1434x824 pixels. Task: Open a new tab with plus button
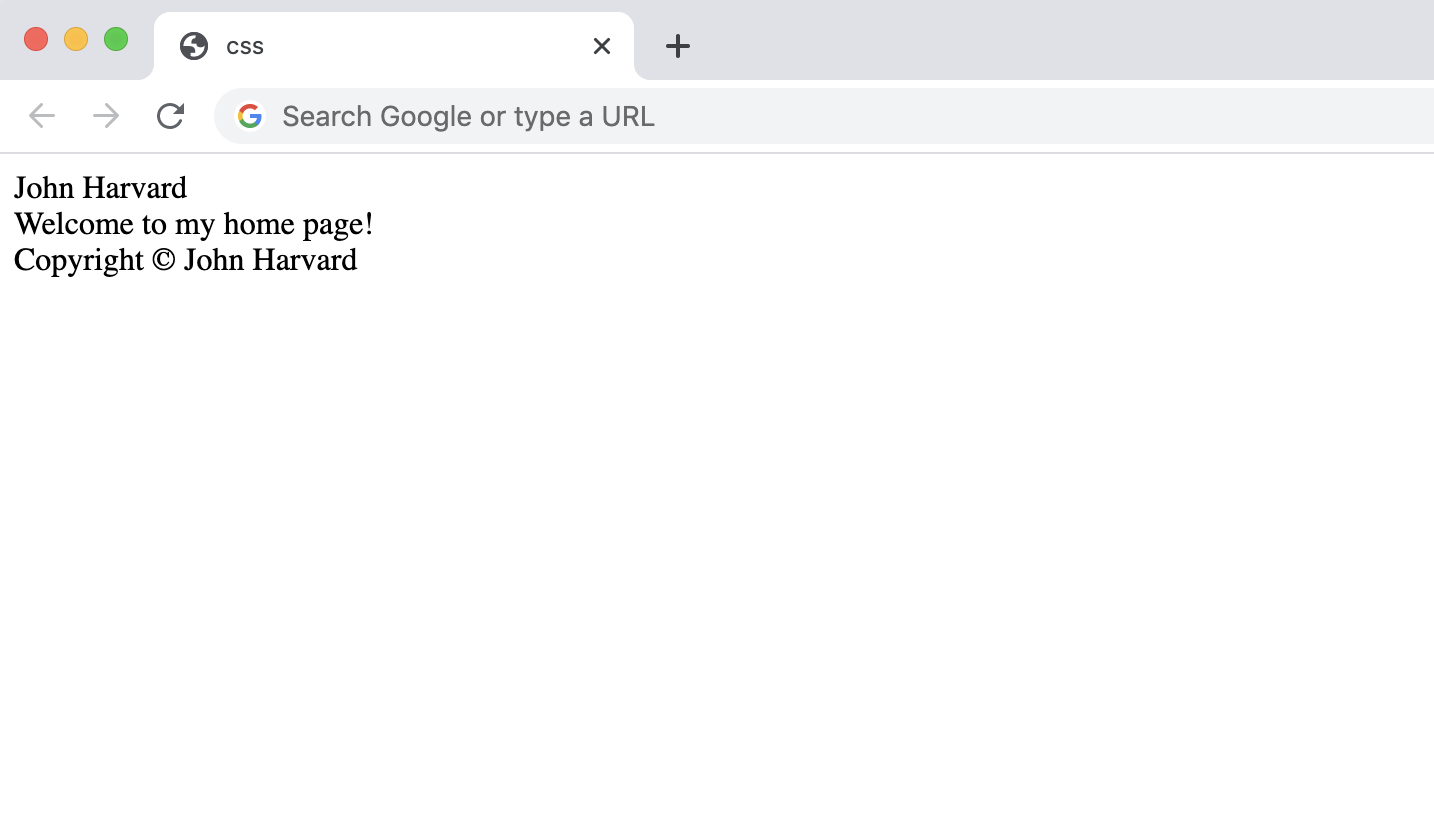click(678, 46)
